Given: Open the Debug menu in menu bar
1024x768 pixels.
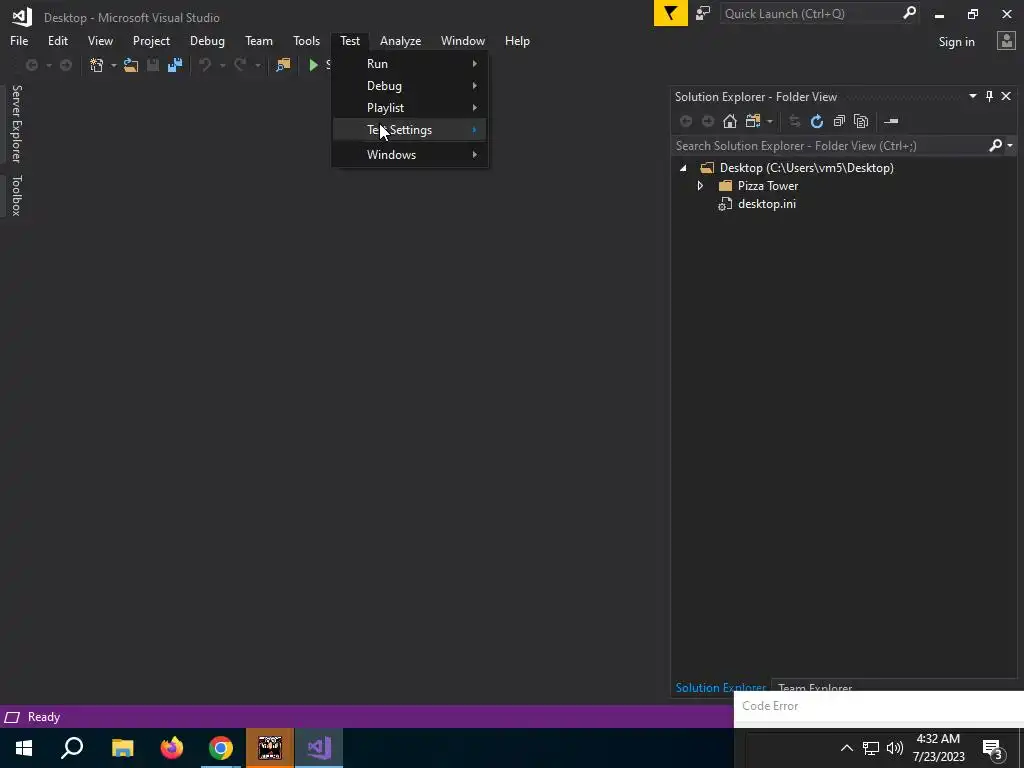Looking at the screenshot, I should (207, 40).
